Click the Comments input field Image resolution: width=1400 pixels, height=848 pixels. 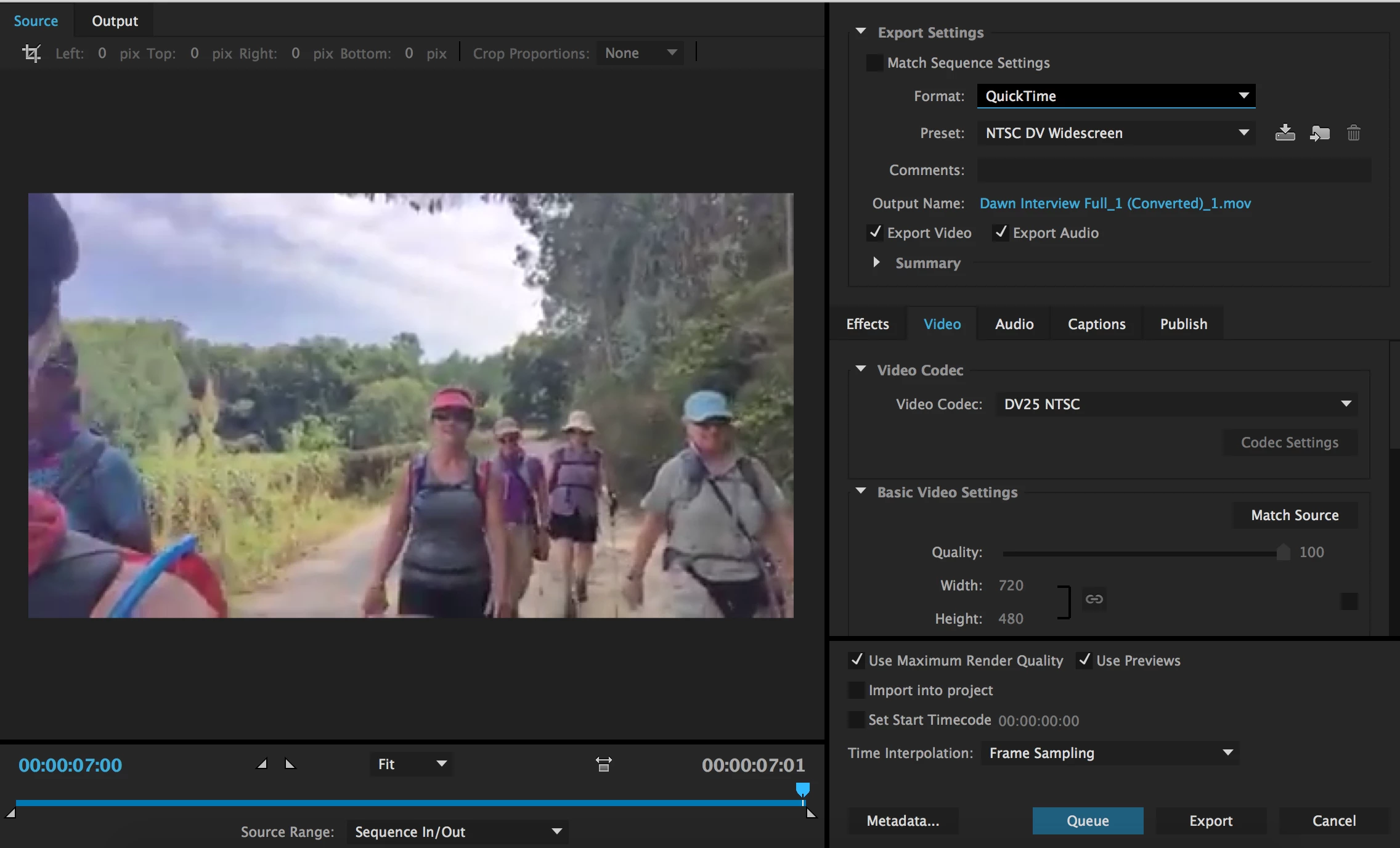pyautogui.click(x=1174, y=170)
